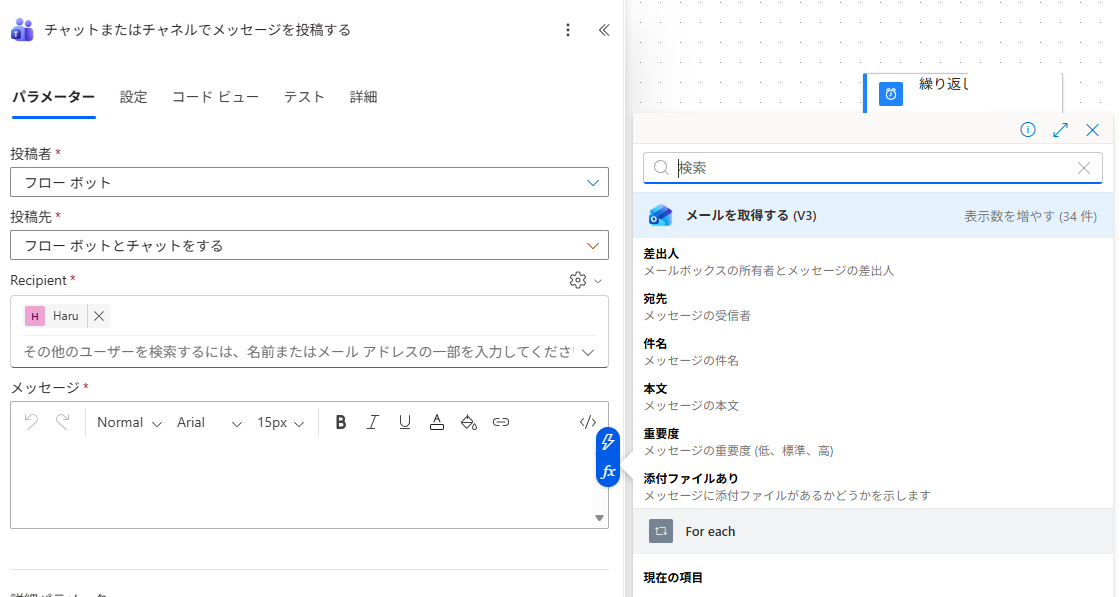Image resolution: width=1120 pixels, height=597 pixels.
Task: Open expression editor via fx icon
Action: click(608, 472)
